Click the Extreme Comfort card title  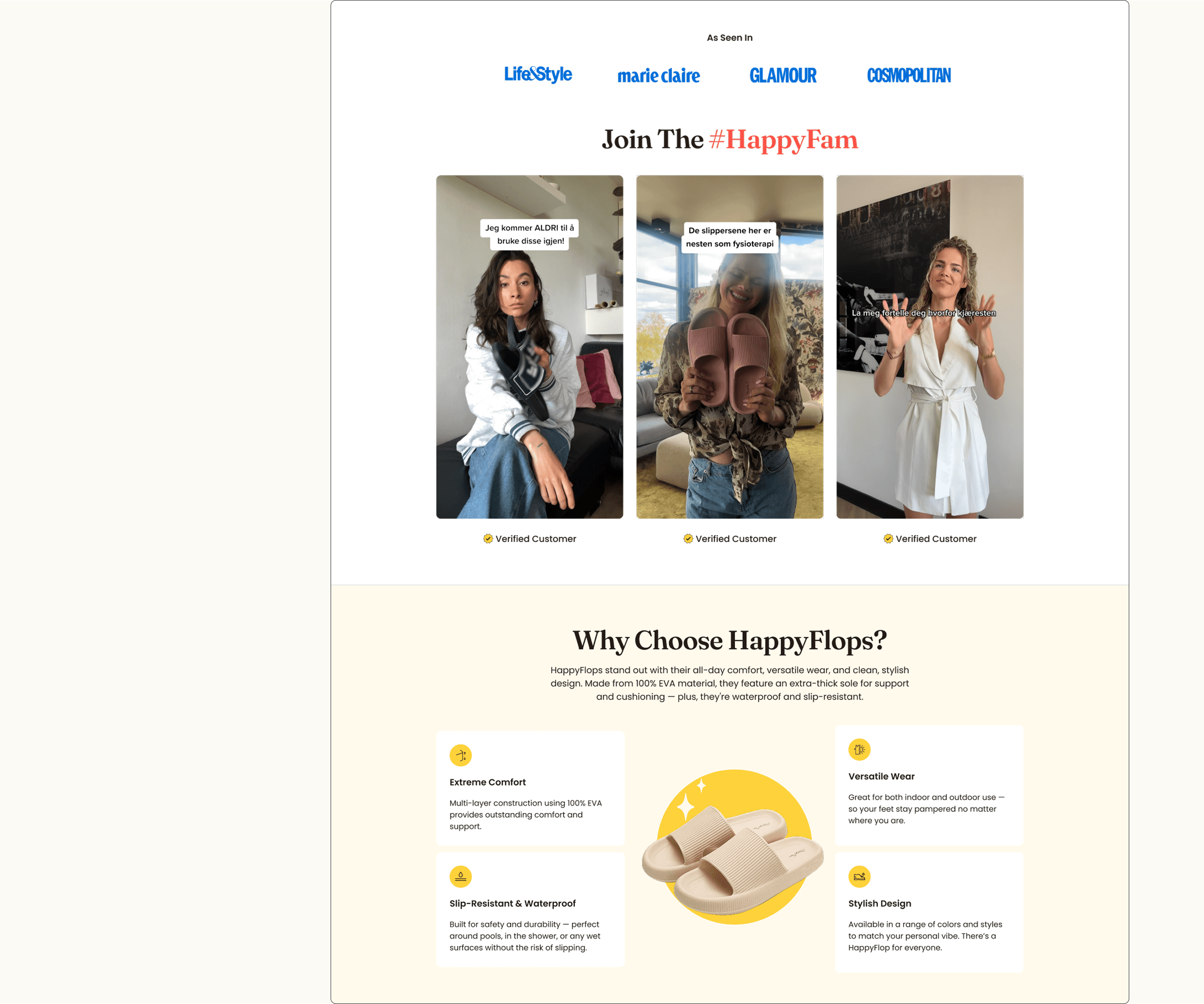click(487, 782)
